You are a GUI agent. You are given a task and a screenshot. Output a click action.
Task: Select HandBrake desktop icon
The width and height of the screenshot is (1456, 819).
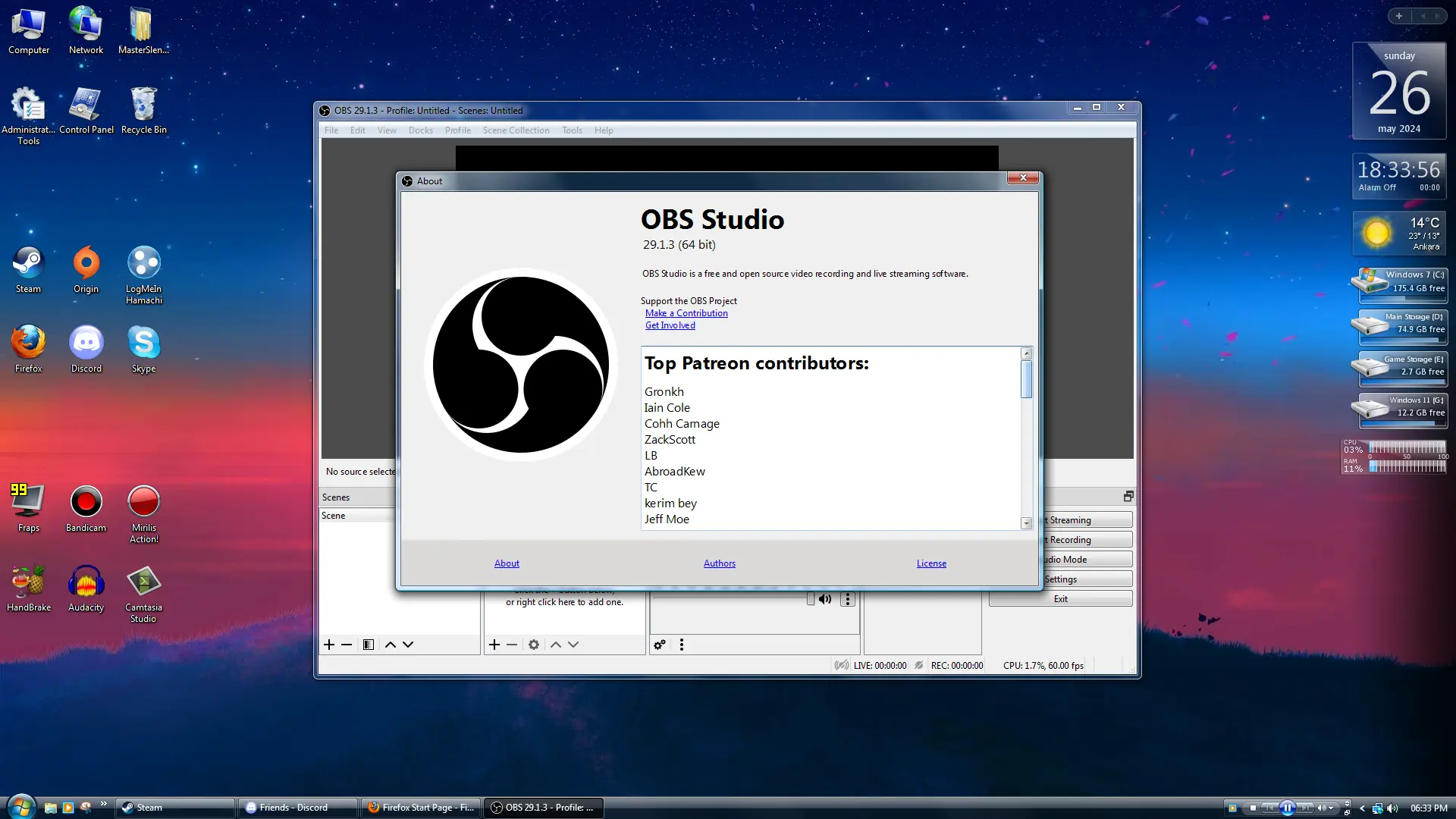click(x=29, y=588)
